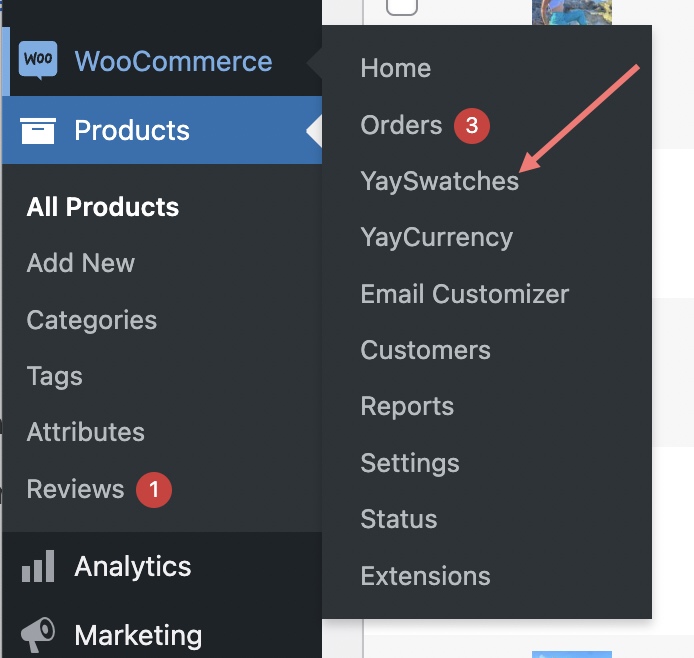Open WooCommerce Settings submenu item

tap(410, 464)
